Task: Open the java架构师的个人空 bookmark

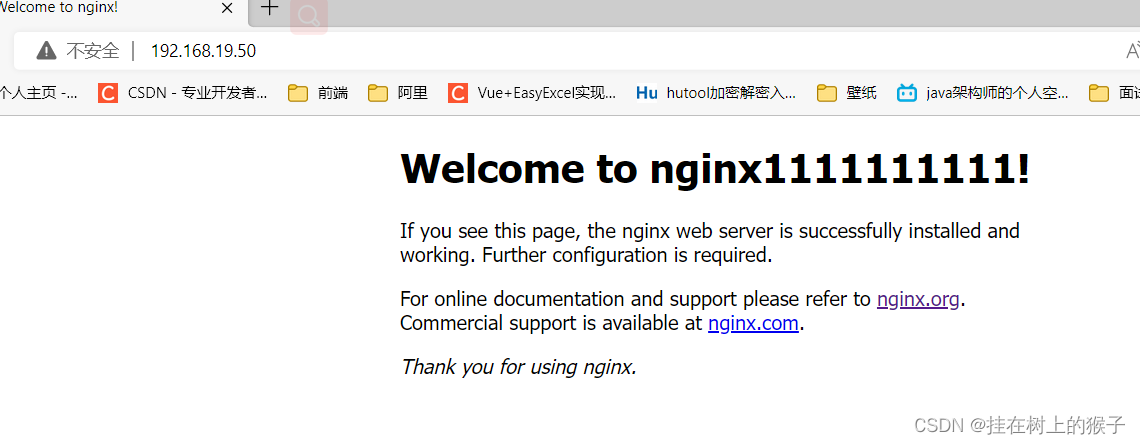Action: (x=983, y=93)
